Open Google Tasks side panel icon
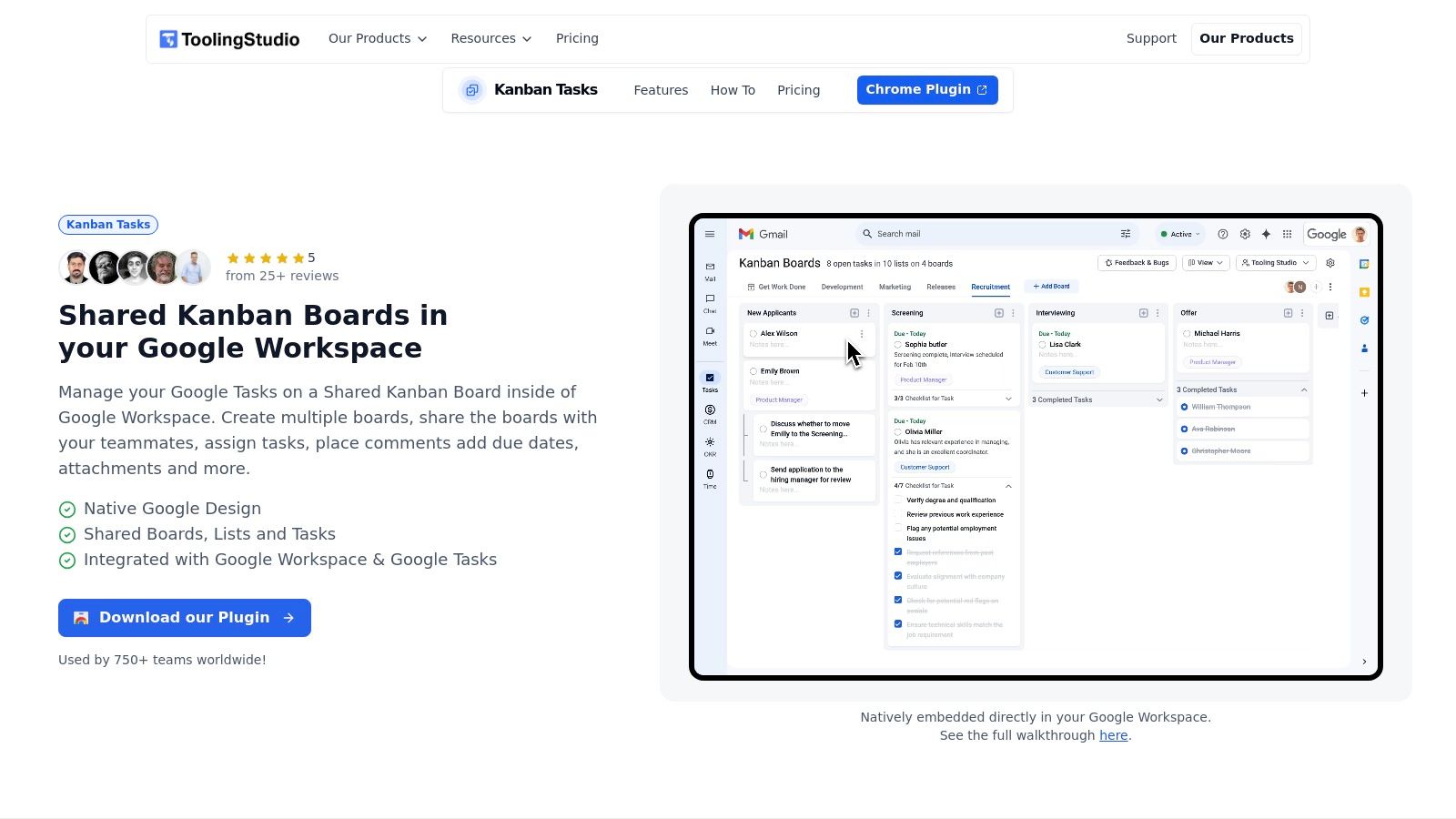Viewport: 1456px width, 819px height. click(1364, 320)
